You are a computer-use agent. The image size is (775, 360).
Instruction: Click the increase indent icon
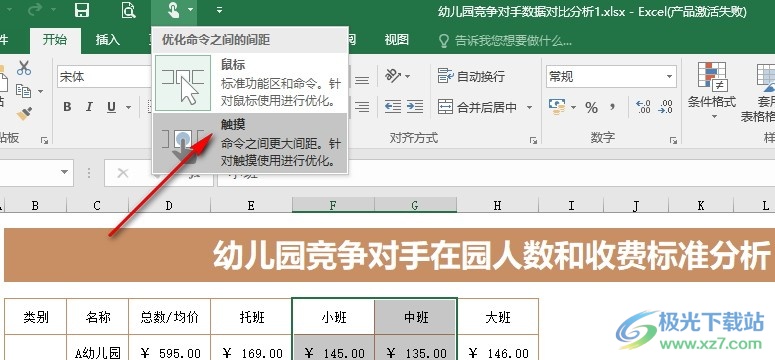coord(415,107)
